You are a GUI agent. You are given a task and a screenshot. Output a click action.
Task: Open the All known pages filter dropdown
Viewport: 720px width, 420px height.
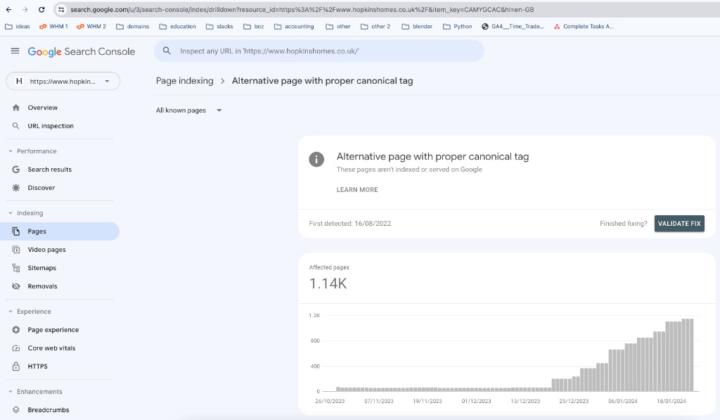coord(189,110)
